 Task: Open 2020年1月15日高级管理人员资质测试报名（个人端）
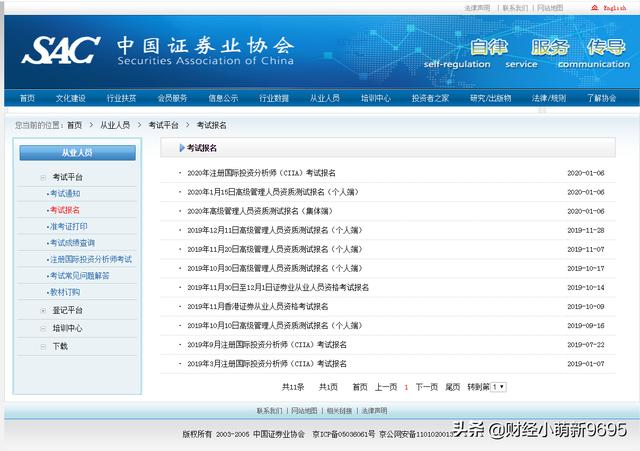273,192
